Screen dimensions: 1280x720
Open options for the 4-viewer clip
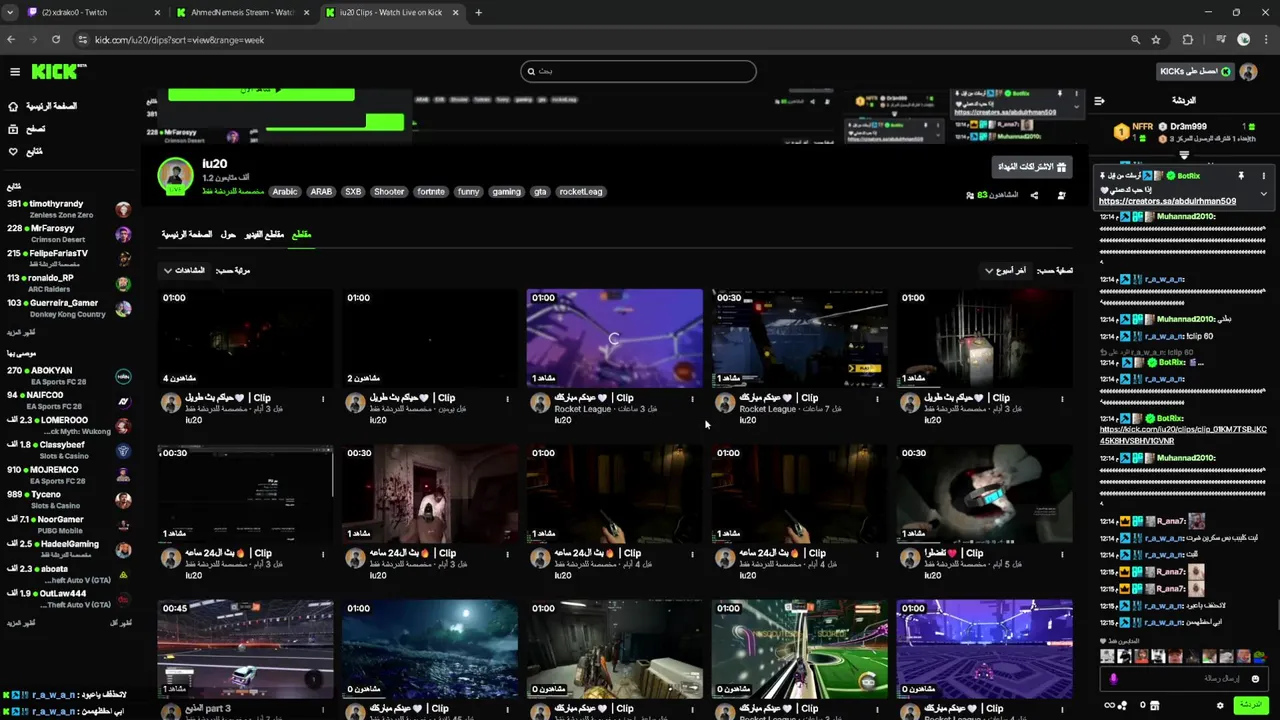323,399
